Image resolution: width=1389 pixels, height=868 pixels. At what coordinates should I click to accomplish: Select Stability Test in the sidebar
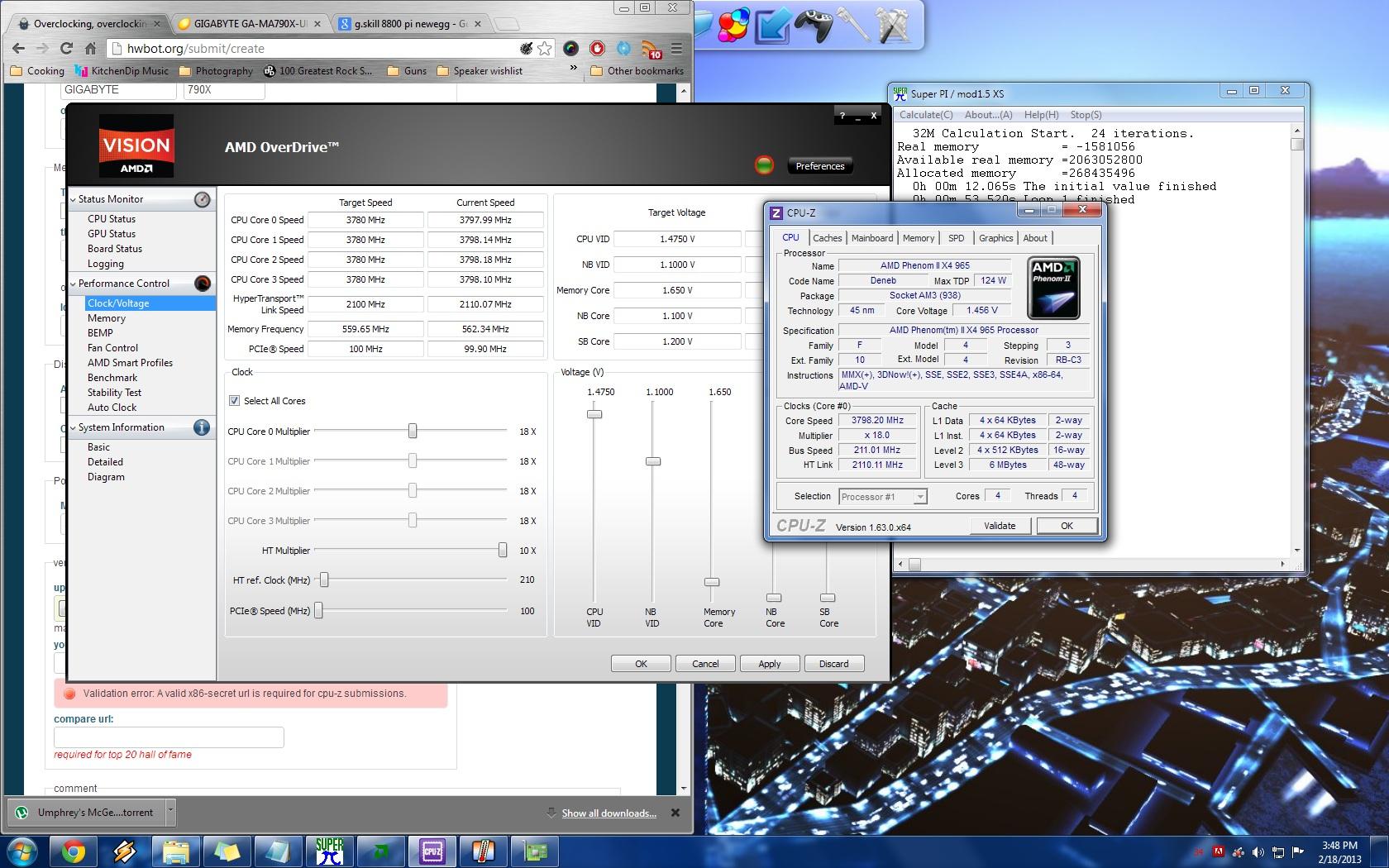tap(114, 393)
